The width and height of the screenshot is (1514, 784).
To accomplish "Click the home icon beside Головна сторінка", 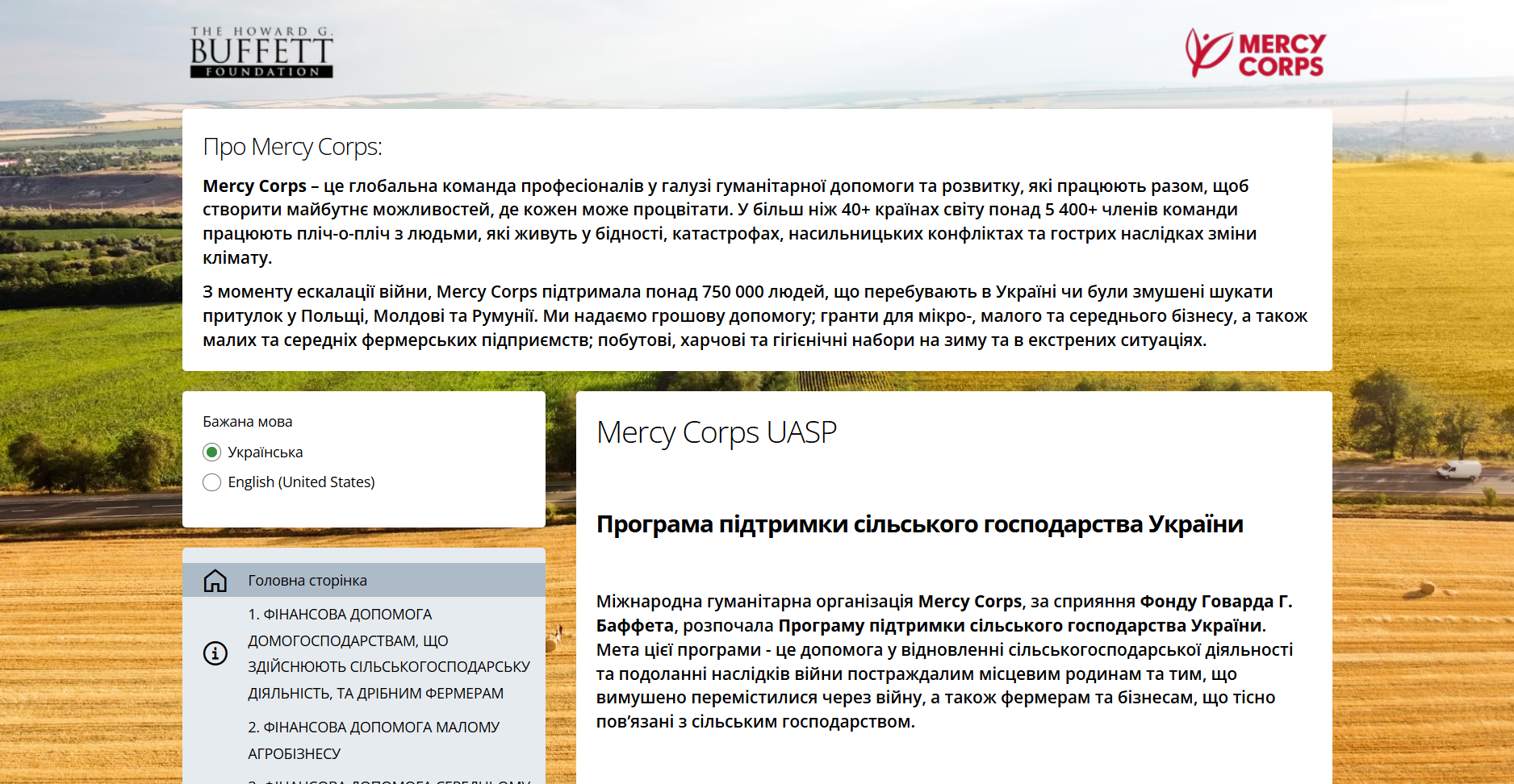I will (215, 581).
